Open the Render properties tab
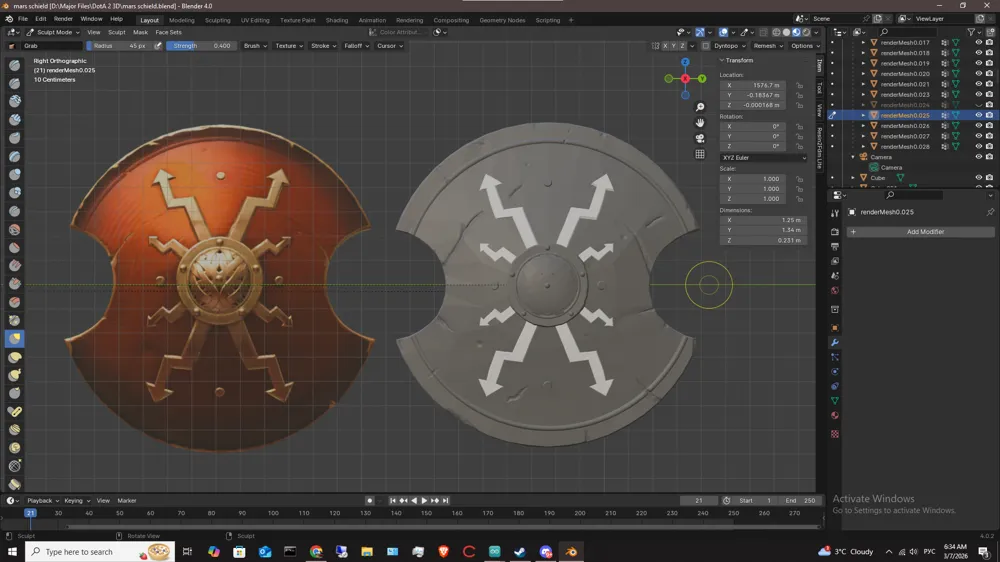Viewport: 1000px width, 562px height. [x=835, y=232]
